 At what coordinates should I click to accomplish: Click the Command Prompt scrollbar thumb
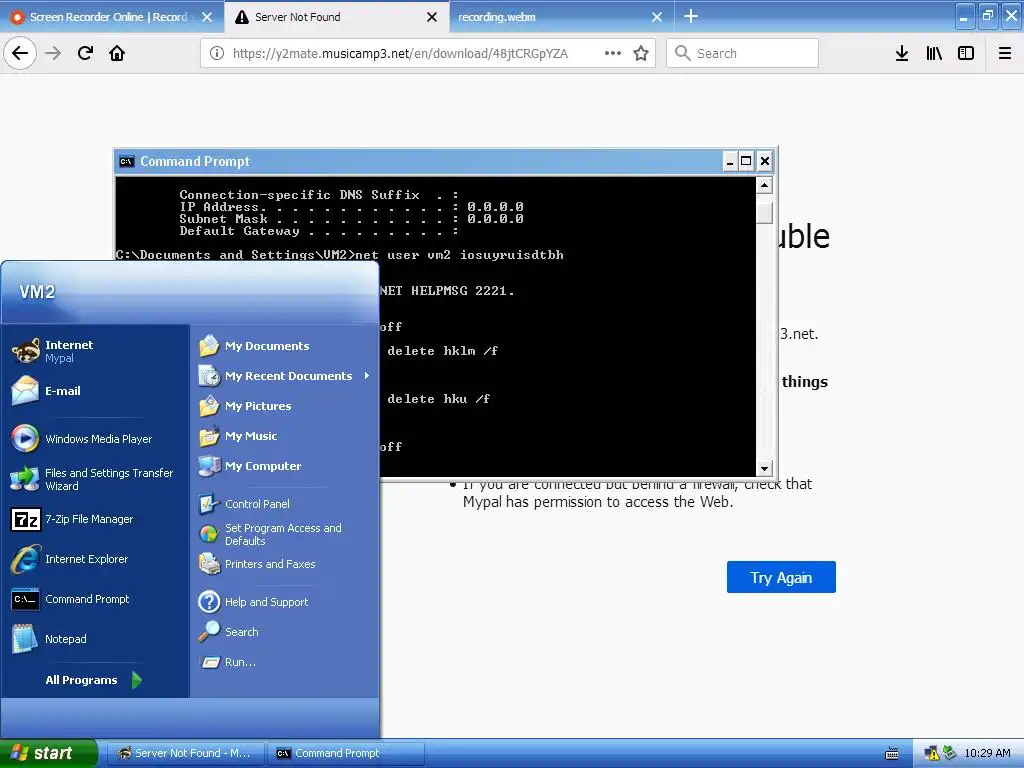765,213
